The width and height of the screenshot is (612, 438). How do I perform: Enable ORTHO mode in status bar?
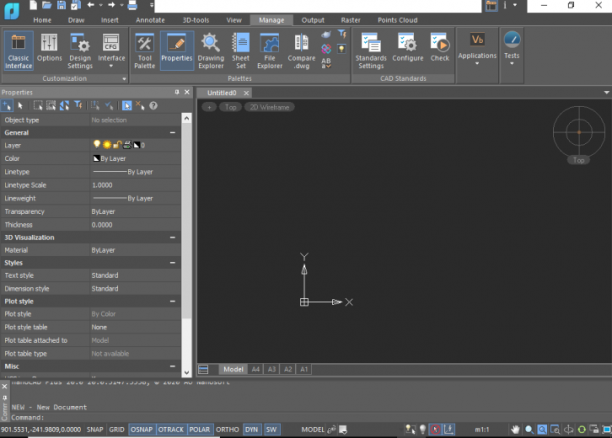pyautogui.click(x=227, y=429)
